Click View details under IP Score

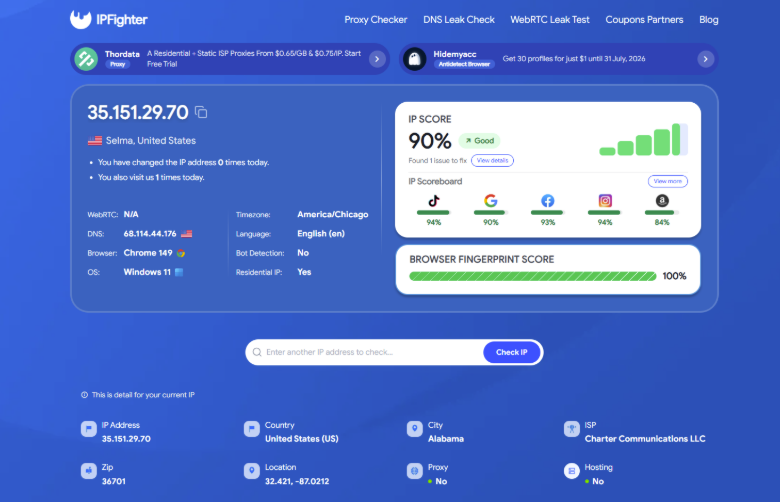492,161
